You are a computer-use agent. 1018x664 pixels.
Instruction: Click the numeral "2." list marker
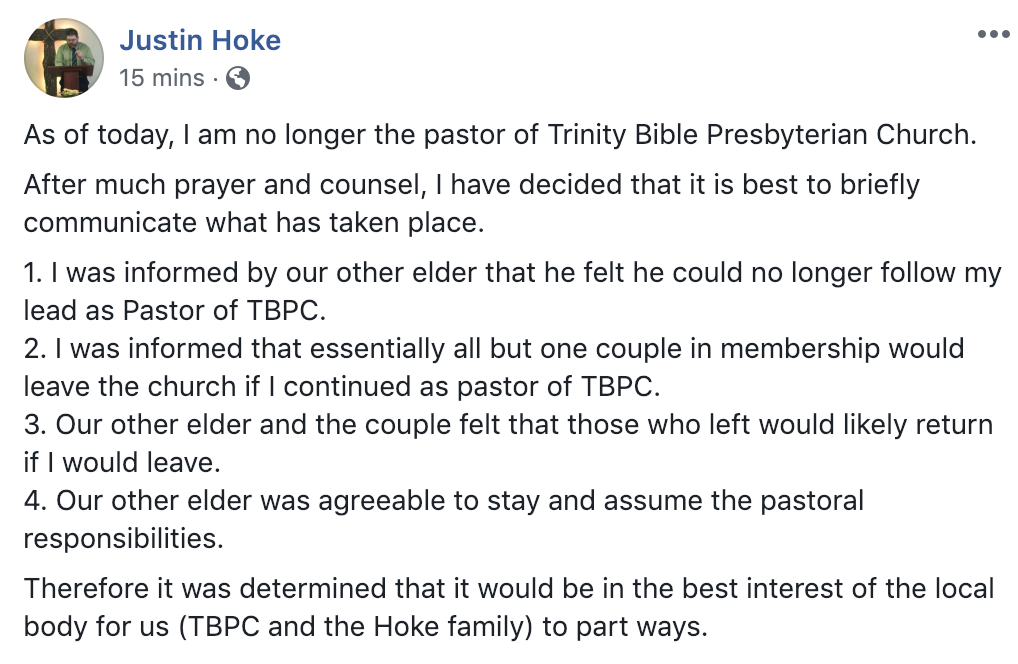coord(35,349)
